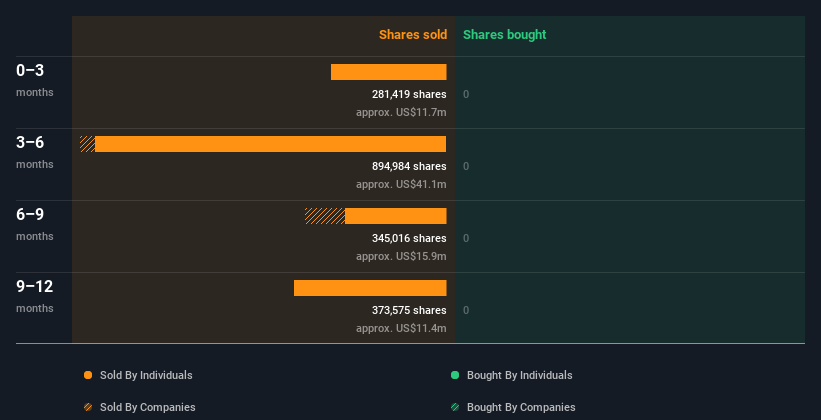Click the 3–6 period label
Viewport: 821px width, 420px height.
[30, 142]
